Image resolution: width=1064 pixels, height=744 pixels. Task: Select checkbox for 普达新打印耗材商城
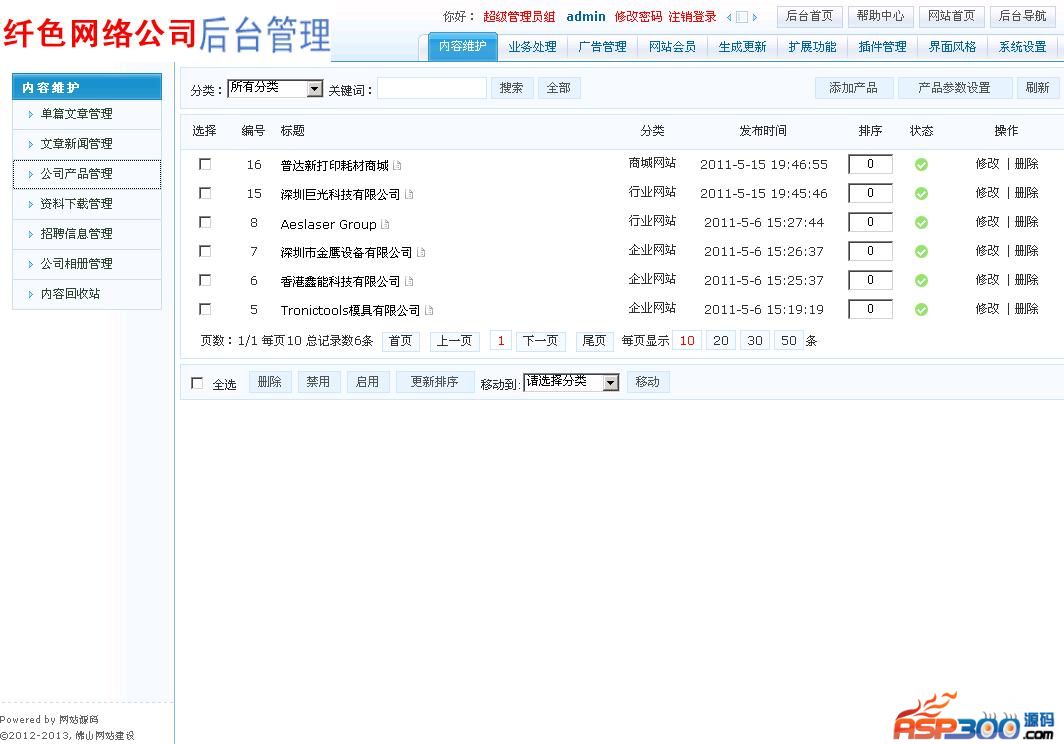click(x=205, y=164)
